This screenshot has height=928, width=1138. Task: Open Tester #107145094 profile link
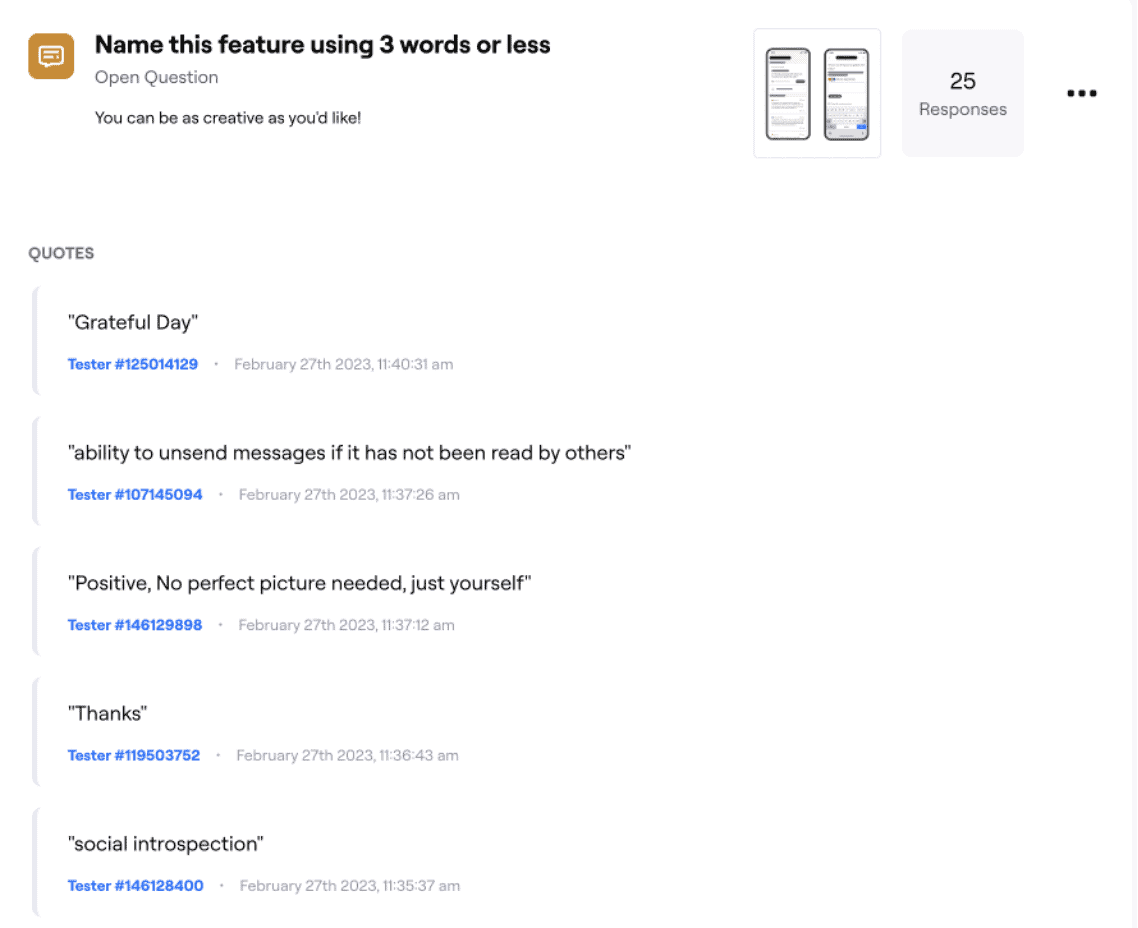pyautogui.click(x=135, y=495)
